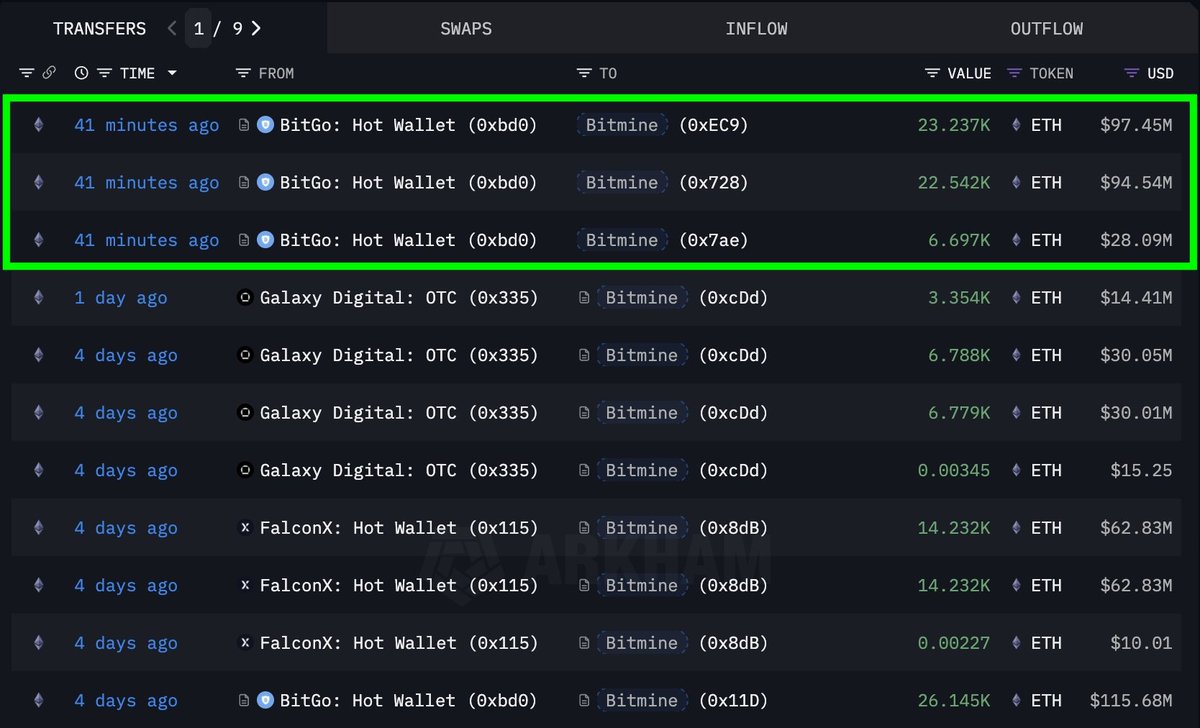
Task: Click the ETH token icon in the $28.09M row
Action: tap(1017, 240)
